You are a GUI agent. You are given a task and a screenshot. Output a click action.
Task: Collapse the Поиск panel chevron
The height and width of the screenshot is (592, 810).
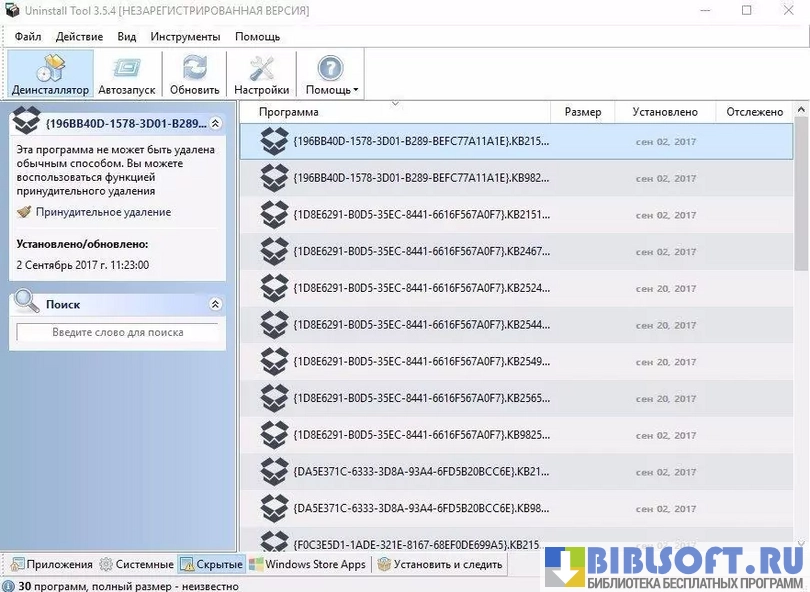(216, 304)
